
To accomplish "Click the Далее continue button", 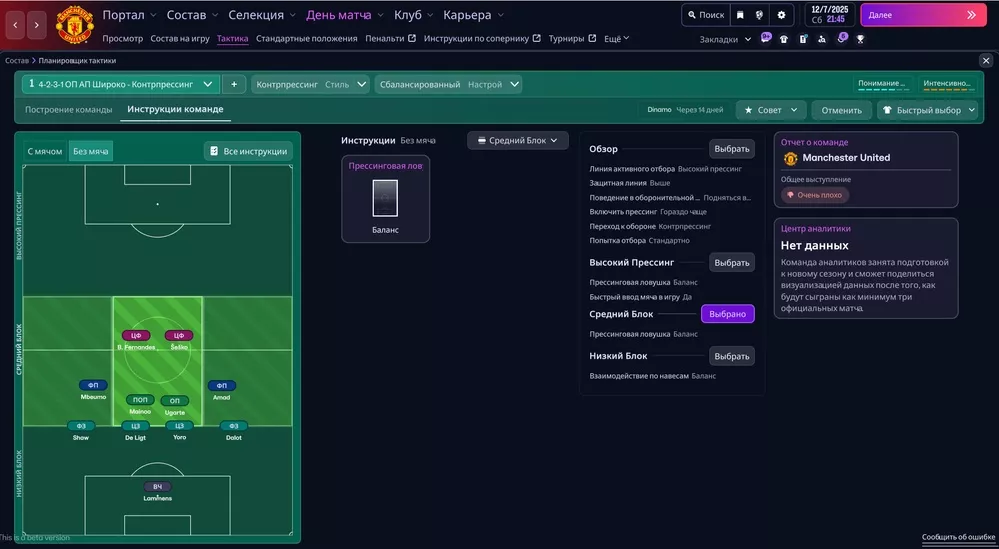I will pyautogui.click(x=922, y=15).
